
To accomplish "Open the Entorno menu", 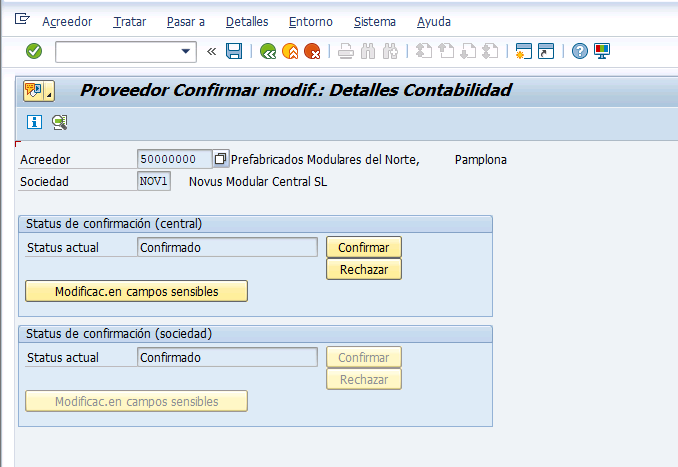I will pyautogui.click(x=311, y=22).
